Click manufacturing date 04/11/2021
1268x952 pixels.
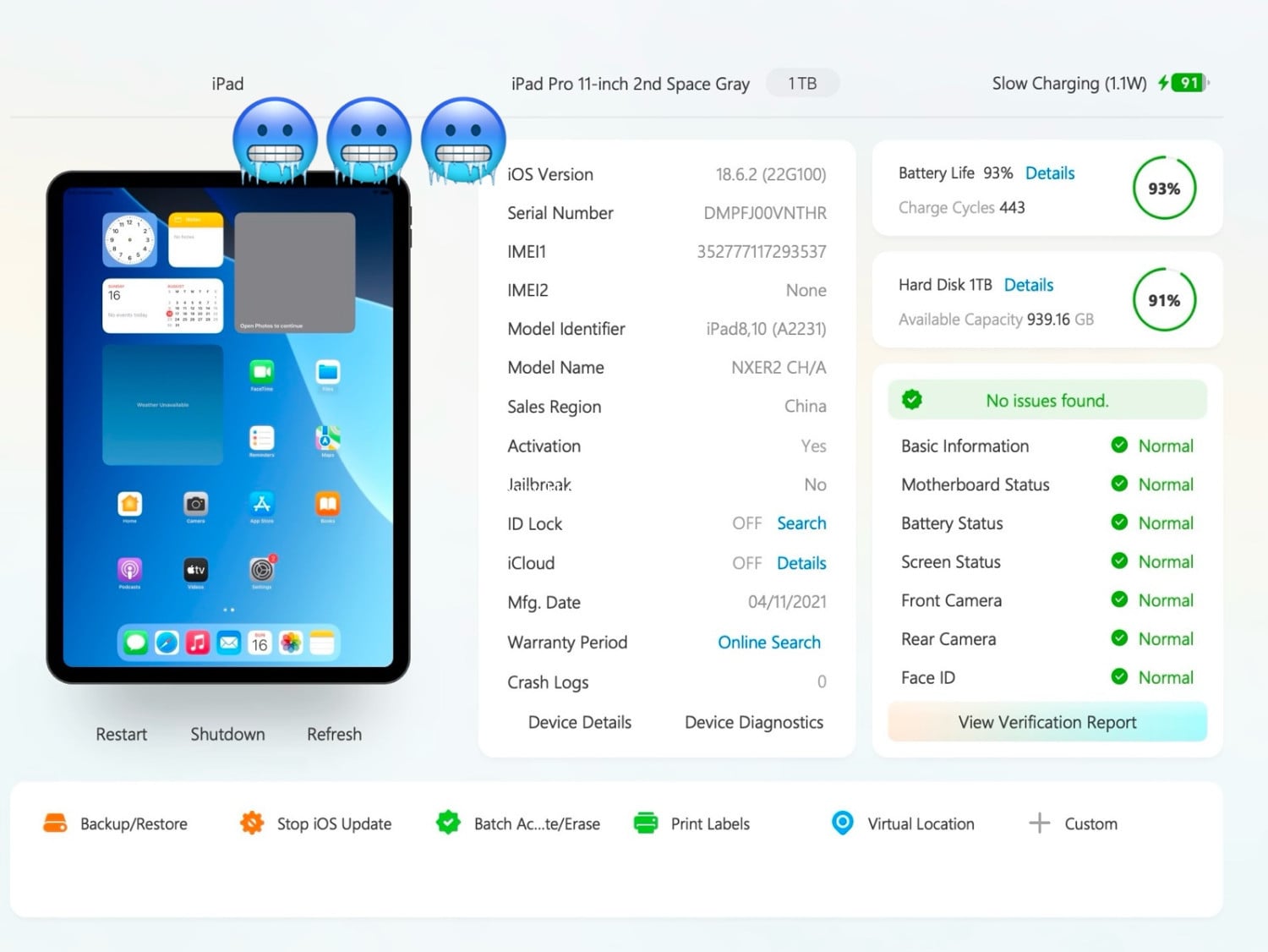(787, 602)
